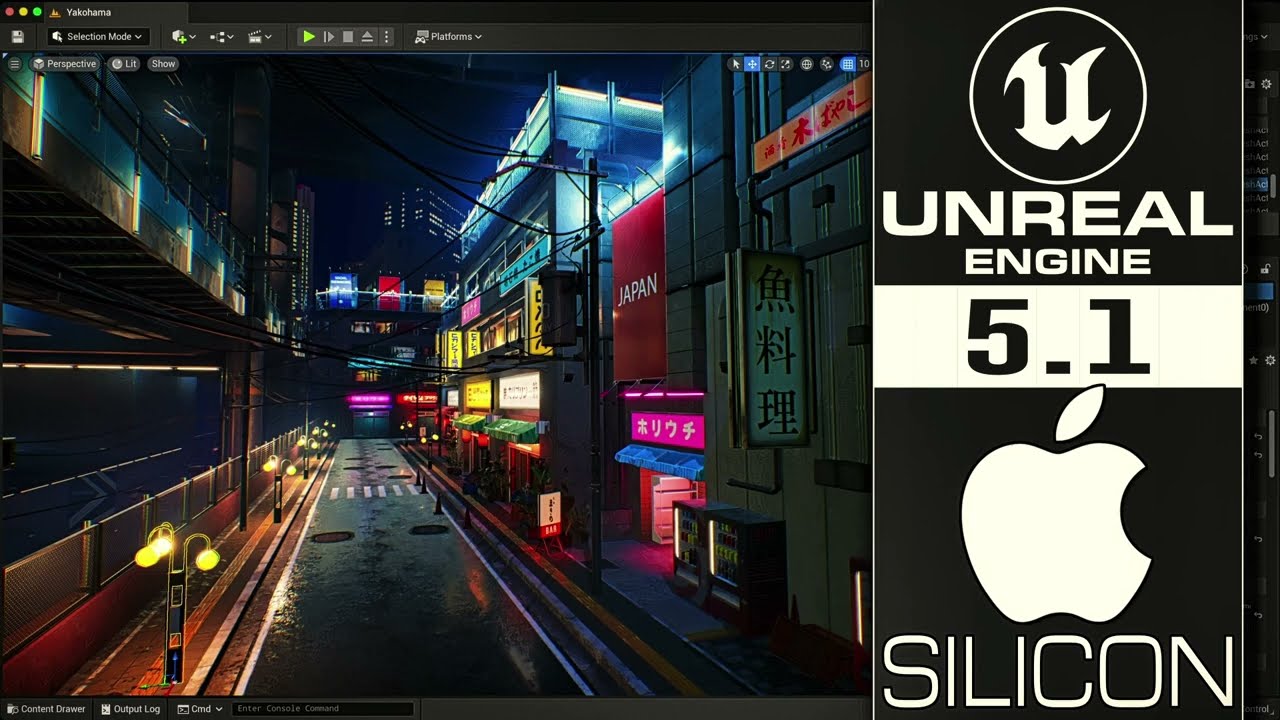Open the viewport options hamburger menu
1280x720 pixels.
14,64
